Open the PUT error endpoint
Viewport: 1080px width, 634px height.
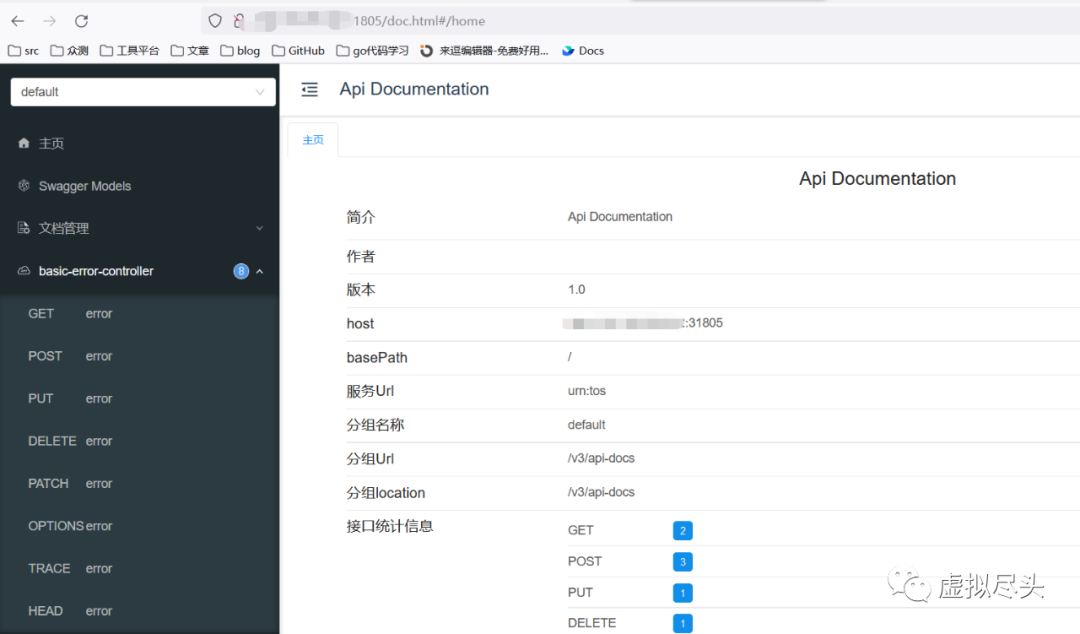tap(140, 398)
